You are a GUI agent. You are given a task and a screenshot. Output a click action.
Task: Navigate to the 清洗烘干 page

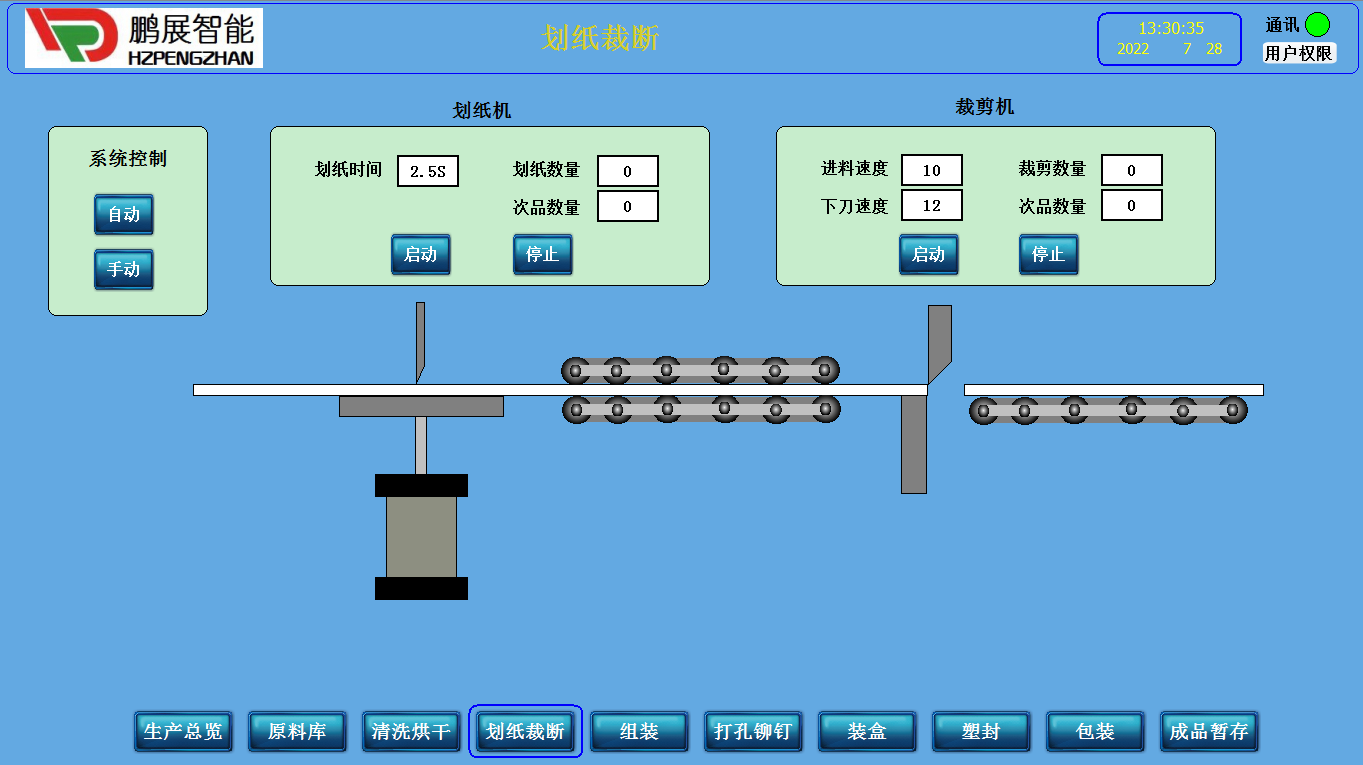411,732
